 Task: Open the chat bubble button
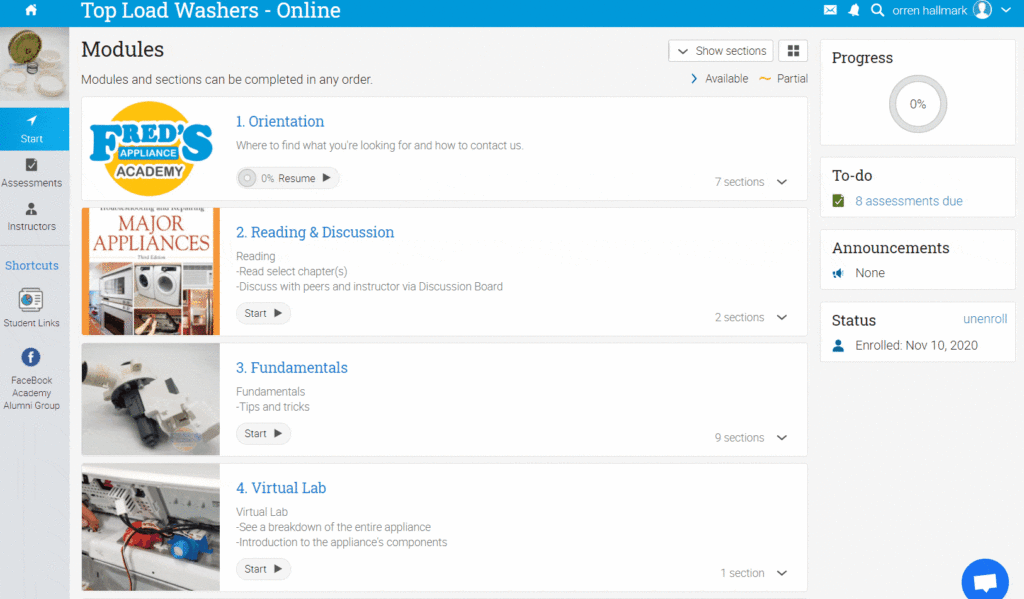point(985,580)
